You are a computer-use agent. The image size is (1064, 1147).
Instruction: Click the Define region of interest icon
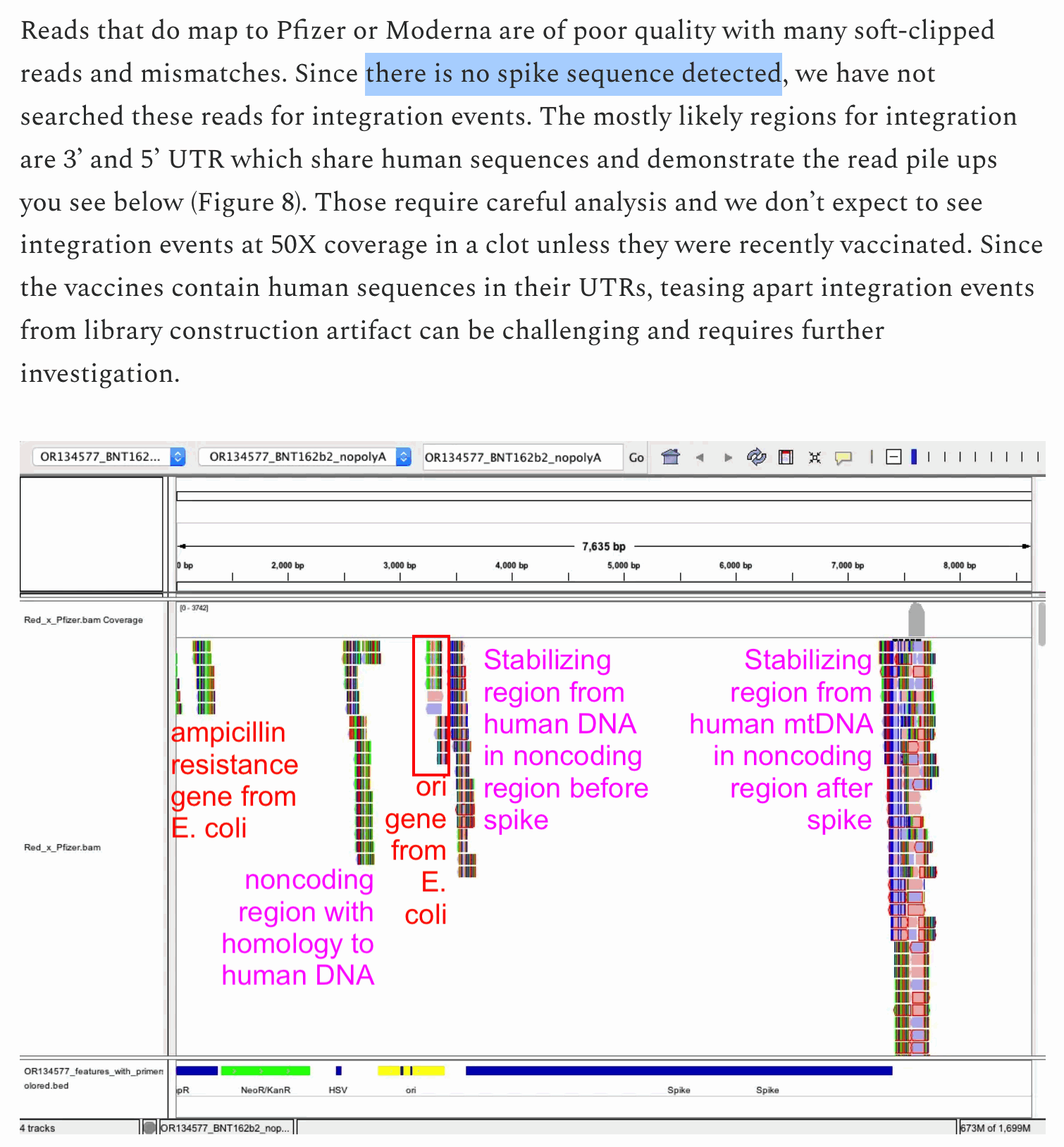point(786,457)
